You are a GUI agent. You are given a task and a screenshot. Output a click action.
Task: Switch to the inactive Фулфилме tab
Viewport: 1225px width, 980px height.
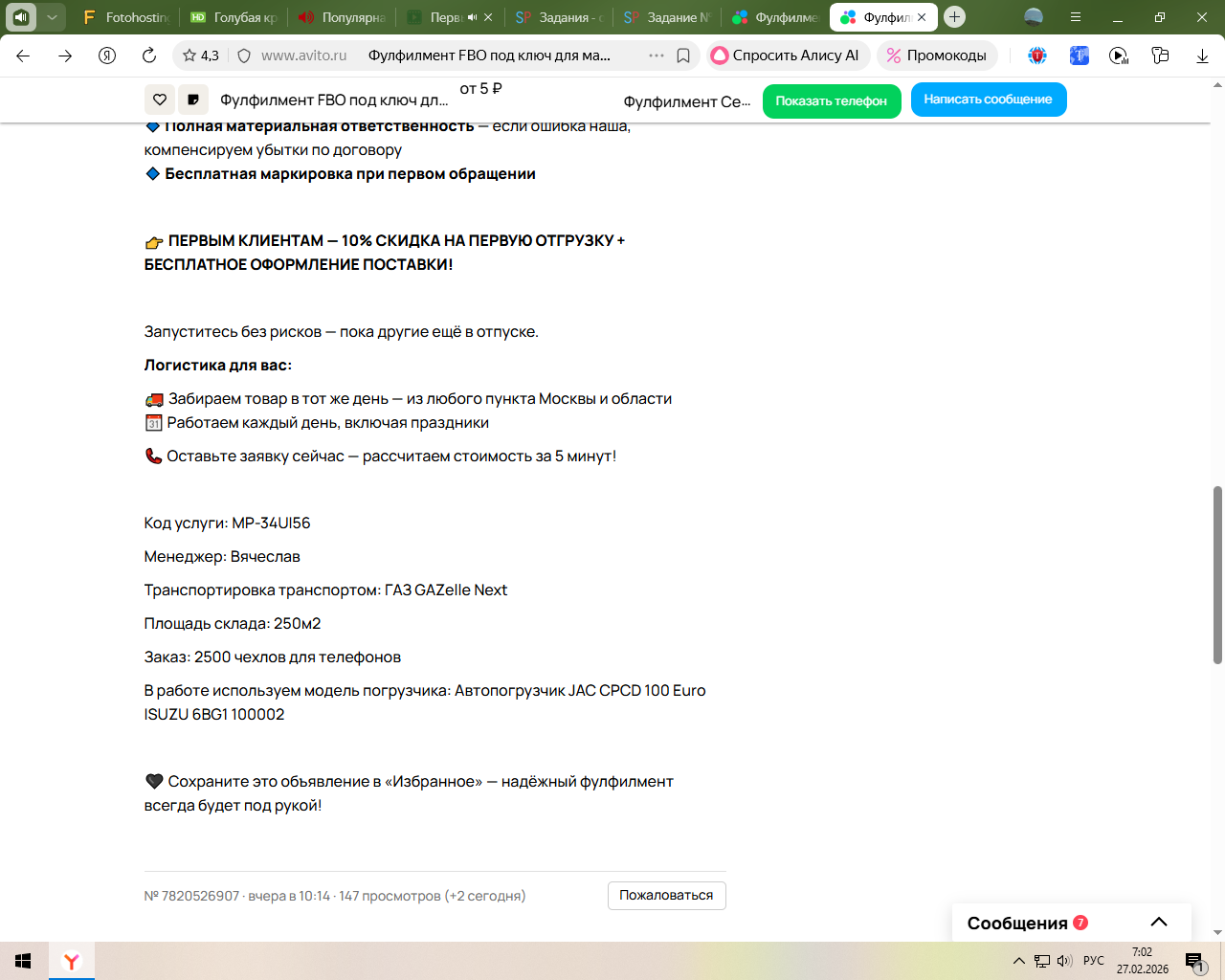pos(775,17)
